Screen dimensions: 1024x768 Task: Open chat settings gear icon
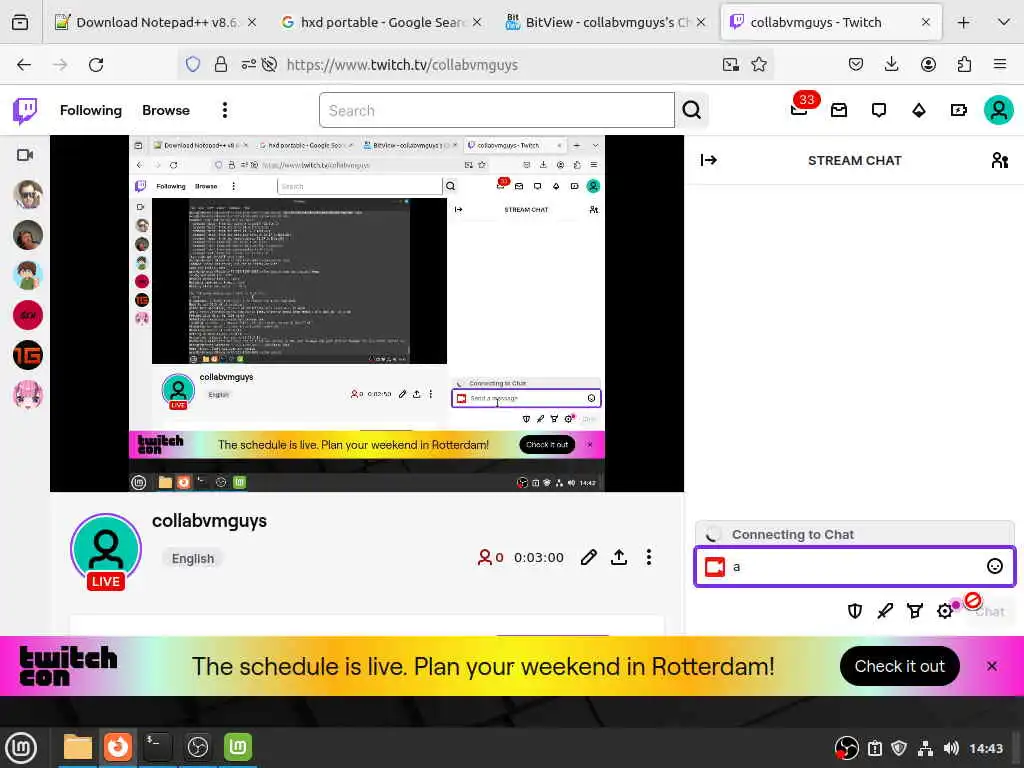pyautogui.click(x=945, y=611)
